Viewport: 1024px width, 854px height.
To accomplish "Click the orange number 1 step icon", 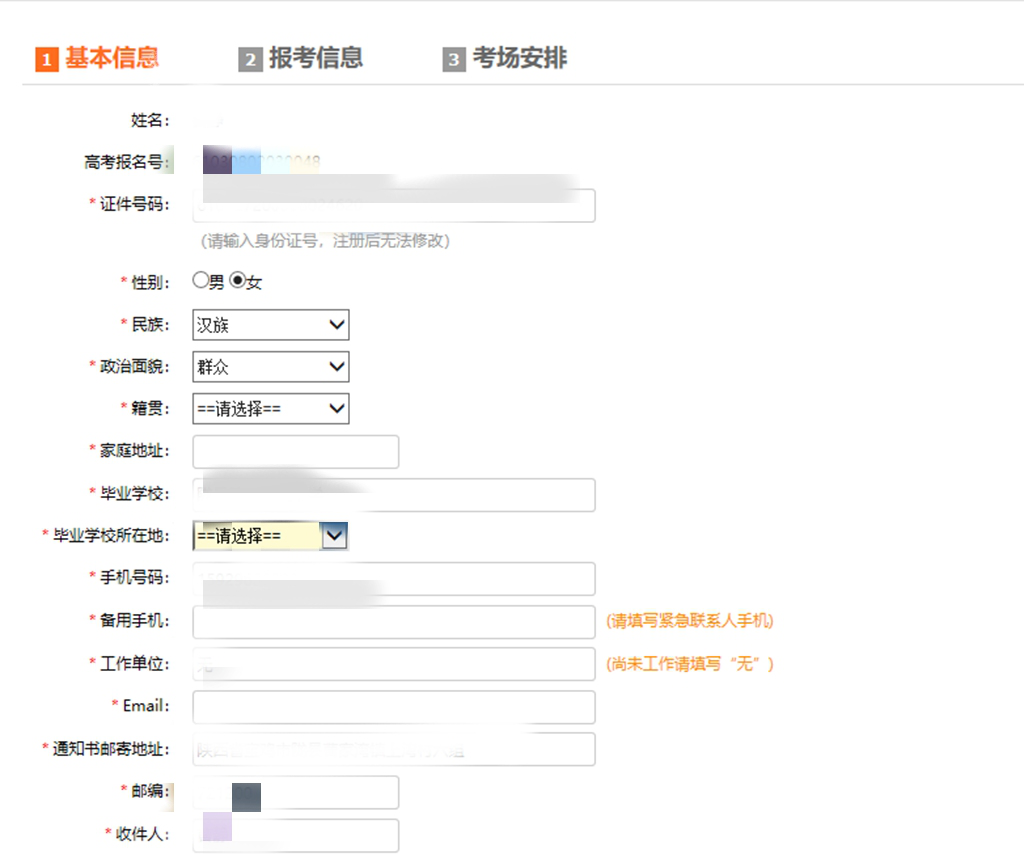I will pyautogui.click(x=46, y=60).
